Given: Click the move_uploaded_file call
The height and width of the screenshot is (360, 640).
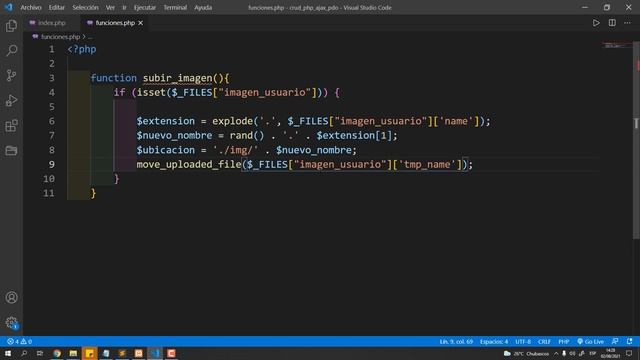Looking at the screenshot, I should click(x=189, y=164).
